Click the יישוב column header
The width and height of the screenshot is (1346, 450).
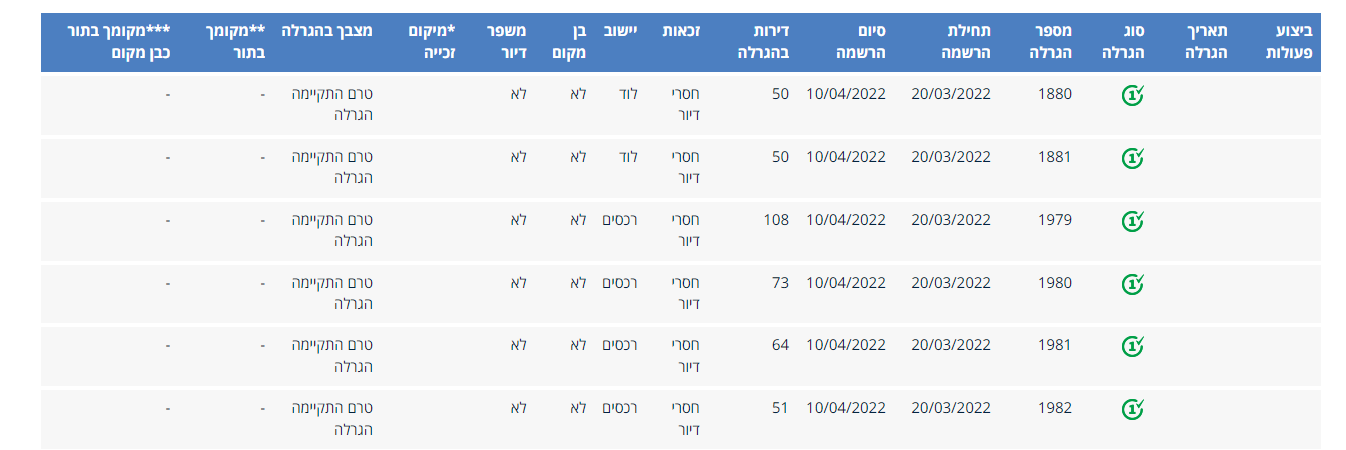[x=618, y=32]
